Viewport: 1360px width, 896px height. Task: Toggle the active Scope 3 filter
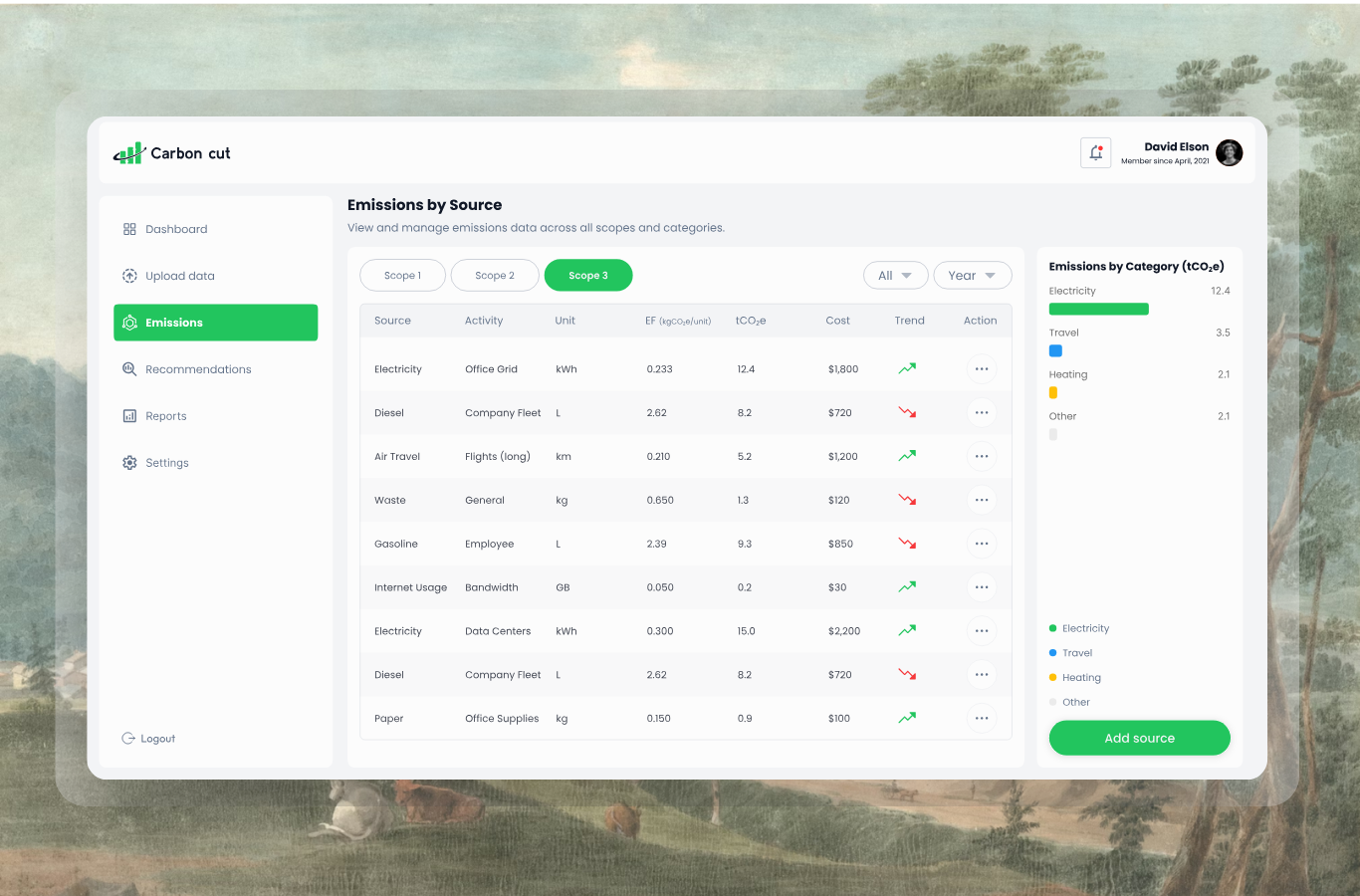(588, 276)
